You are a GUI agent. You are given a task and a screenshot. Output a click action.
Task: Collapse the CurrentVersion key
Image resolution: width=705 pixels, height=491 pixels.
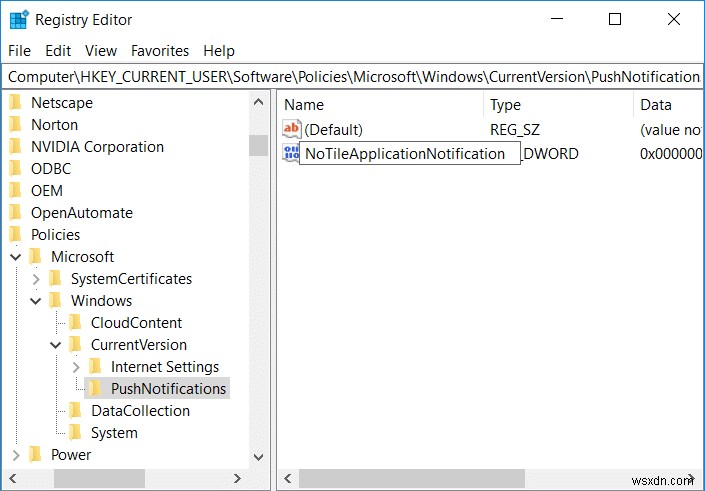[x=56, y=345]
